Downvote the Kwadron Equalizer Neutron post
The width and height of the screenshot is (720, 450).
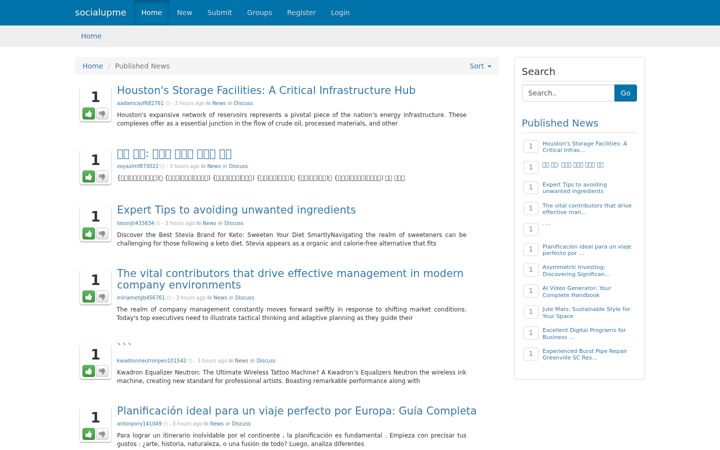pyautogui.click(x=102, y=371)
